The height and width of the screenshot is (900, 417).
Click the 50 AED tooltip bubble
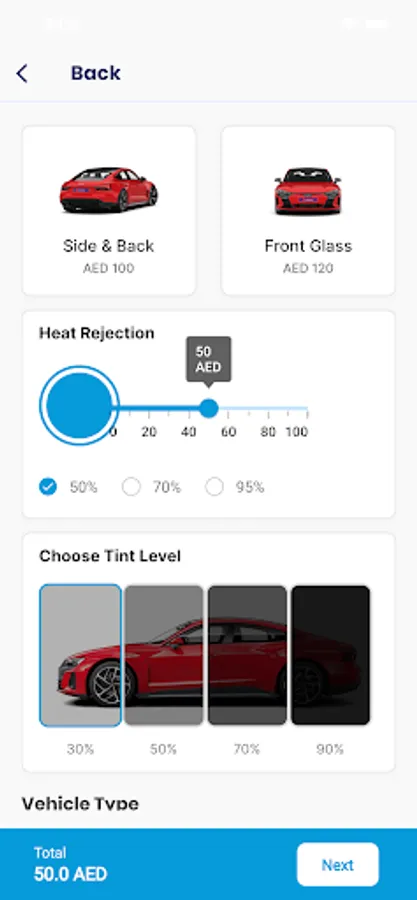point(208,360)
